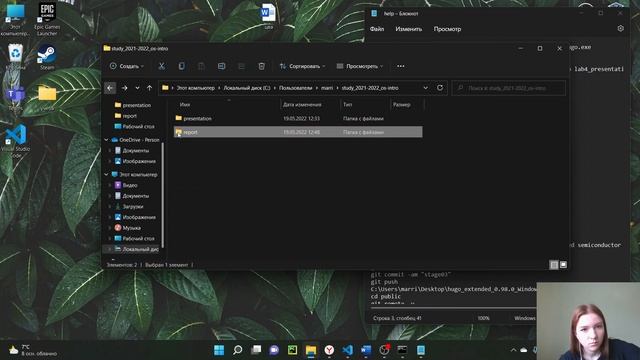The width and height of the screenshot is (640, 360).
Task: Open Notepad from the taskbar
Action: pyautogui.click(x=421, y=350)
